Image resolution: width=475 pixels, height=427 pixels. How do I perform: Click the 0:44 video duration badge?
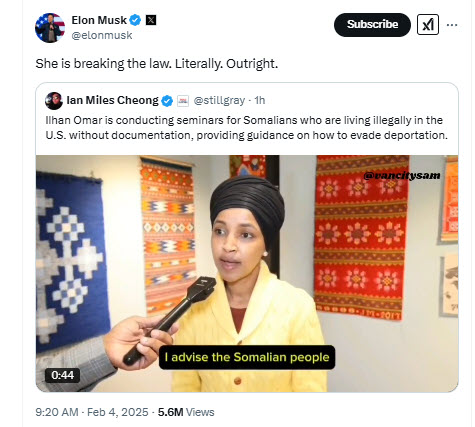(62, 375)
